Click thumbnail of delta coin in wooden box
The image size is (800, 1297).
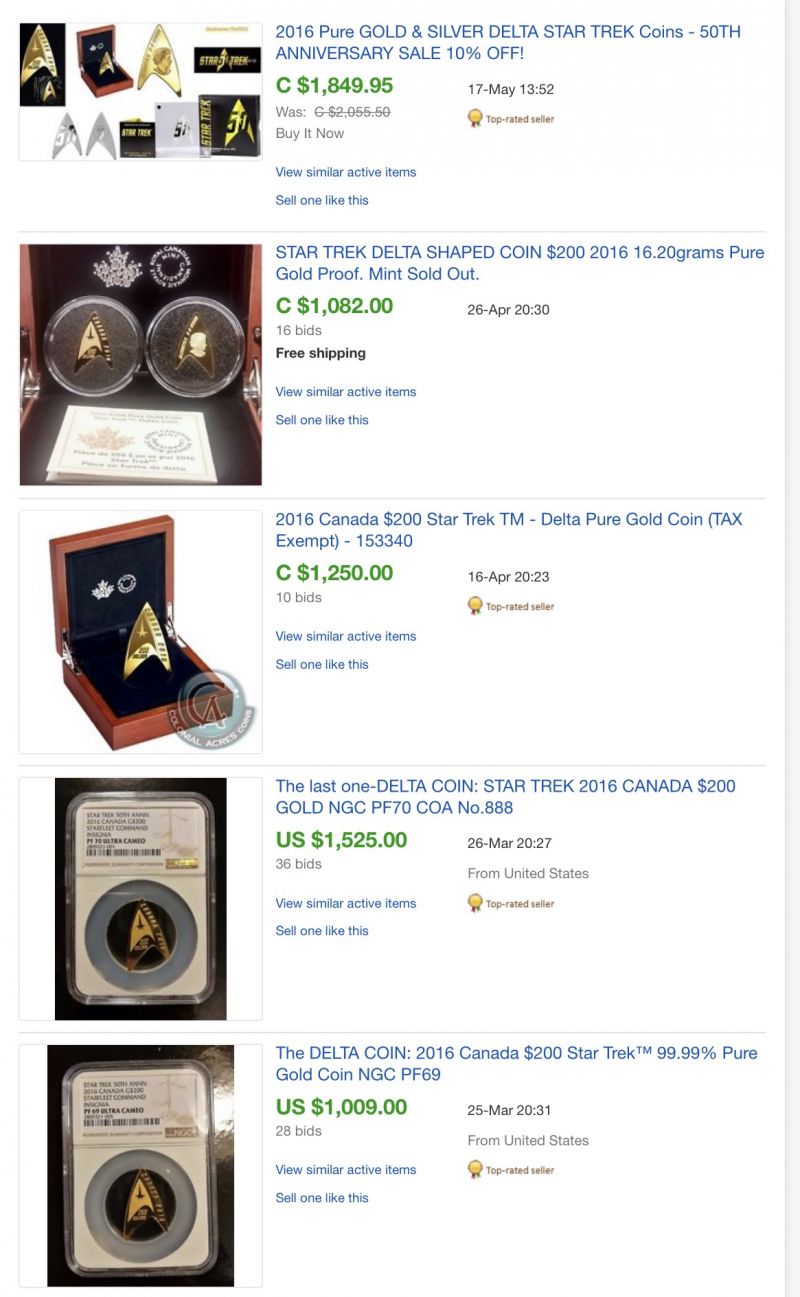point(141,632)
